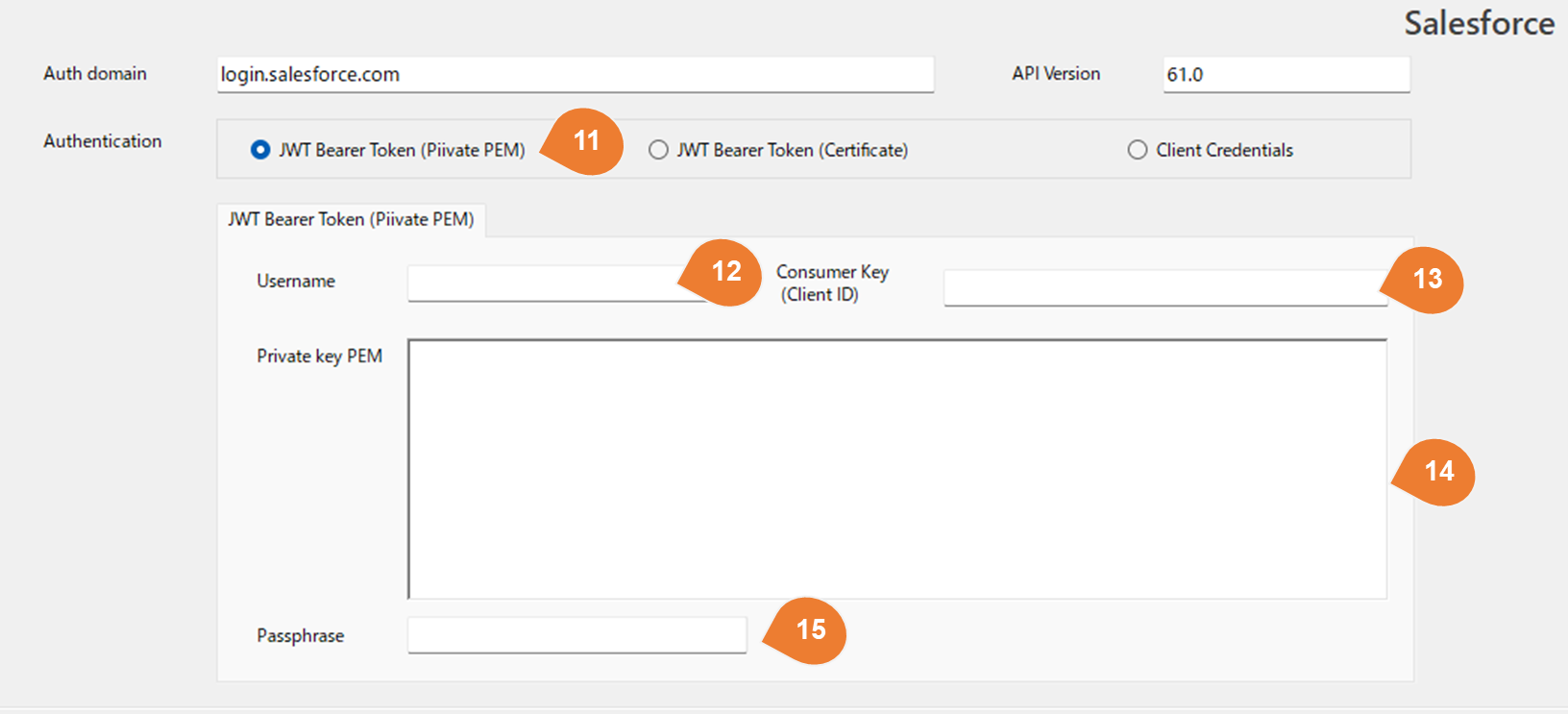Click the orange callout marker 14
Image resolution: width=1568 pixels, height=714 pixels.
(1437, 472)
